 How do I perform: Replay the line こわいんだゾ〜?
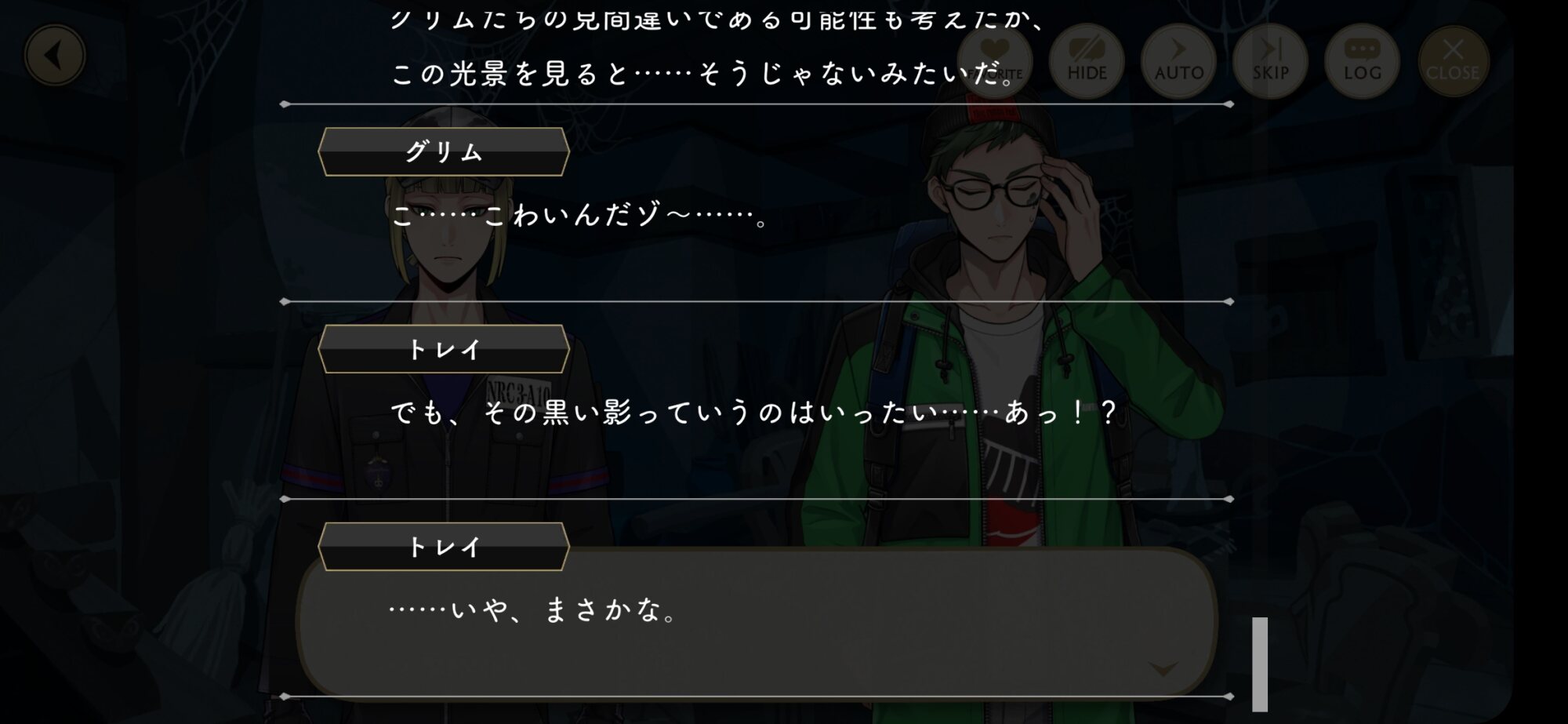pos(581,215)
